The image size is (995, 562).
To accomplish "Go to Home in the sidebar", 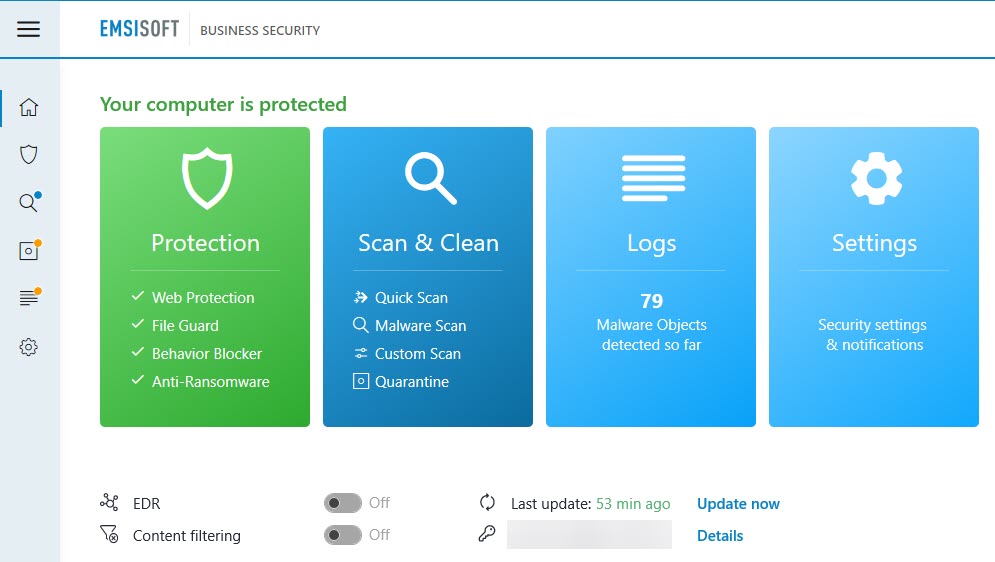I will point(29,107).
